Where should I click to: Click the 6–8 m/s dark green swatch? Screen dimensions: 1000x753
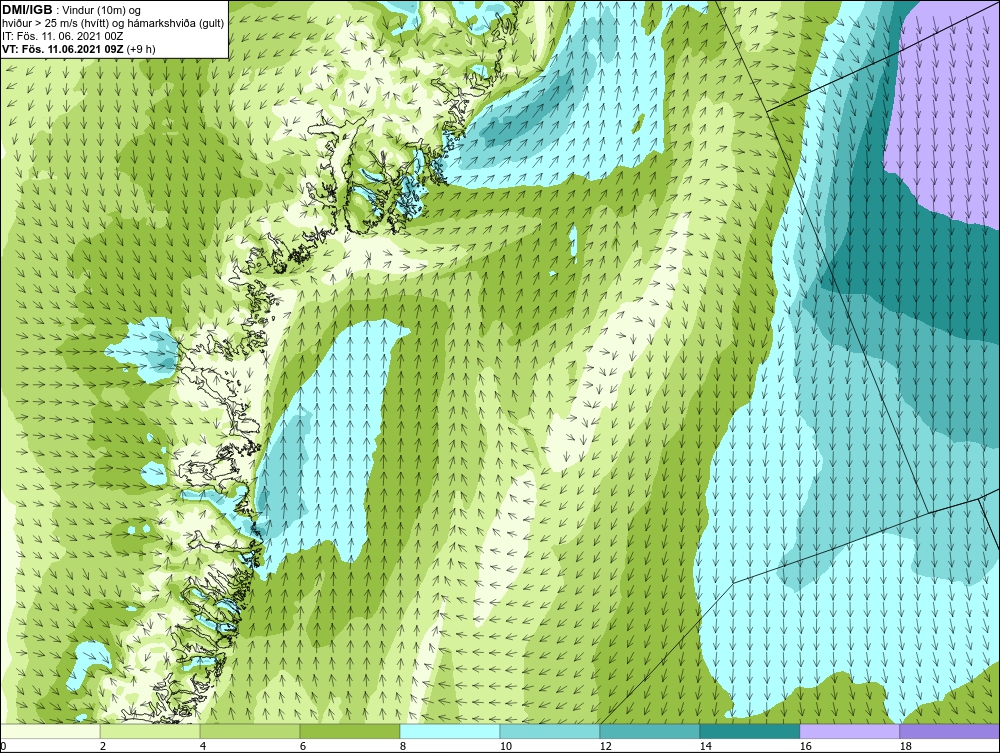tap(350, 731)
